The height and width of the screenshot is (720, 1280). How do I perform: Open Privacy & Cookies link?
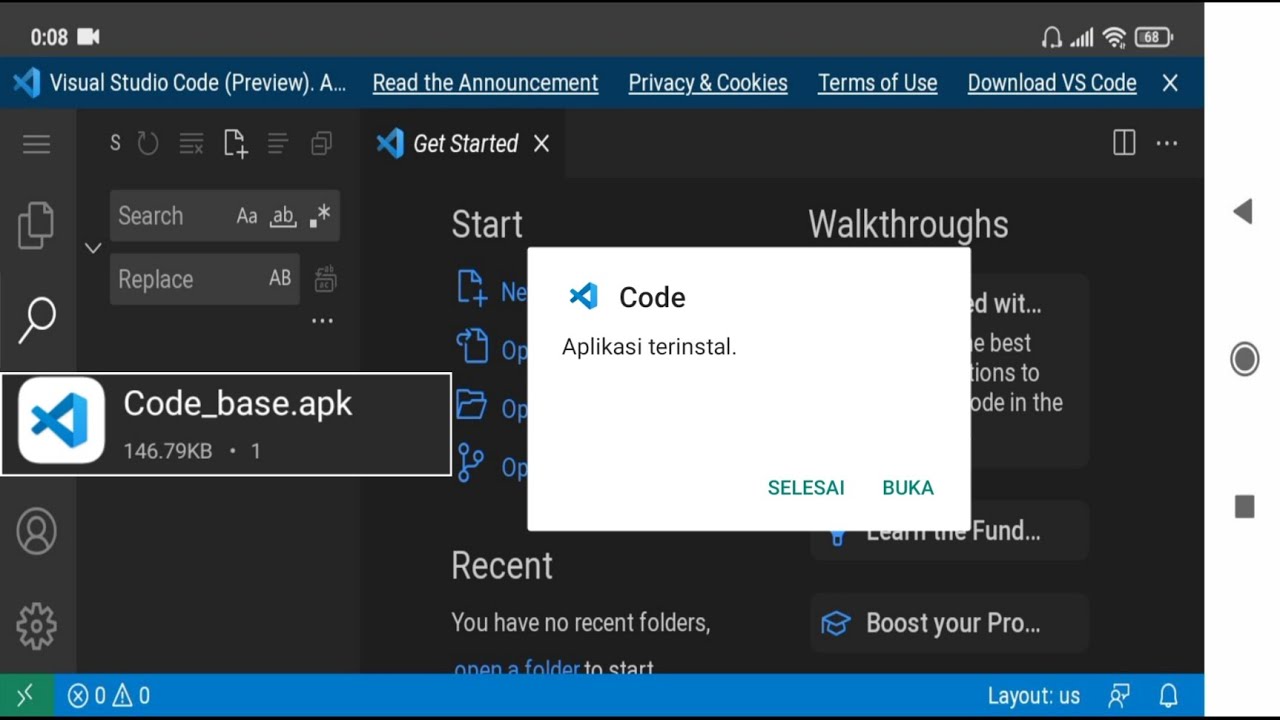click(708, 83)
